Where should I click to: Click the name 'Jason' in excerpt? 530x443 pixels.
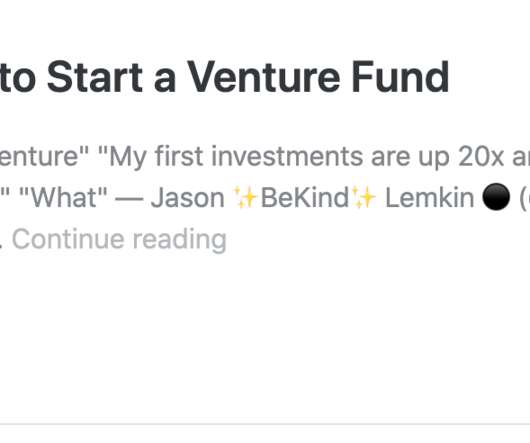[x=188, y=198]
